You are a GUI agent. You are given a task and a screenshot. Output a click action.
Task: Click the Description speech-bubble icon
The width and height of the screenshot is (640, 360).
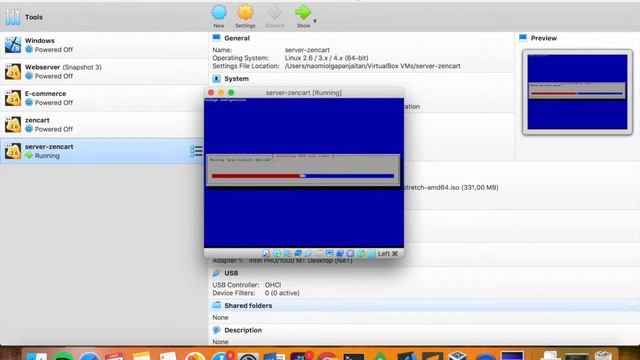(x=216, y=330)
